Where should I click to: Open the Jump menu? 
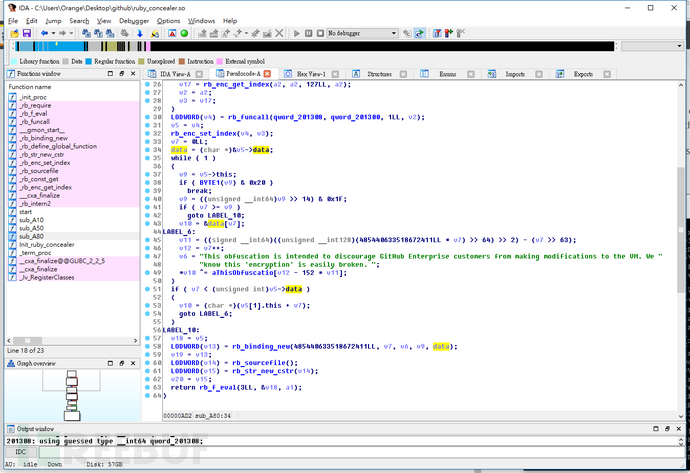point(53,21)
